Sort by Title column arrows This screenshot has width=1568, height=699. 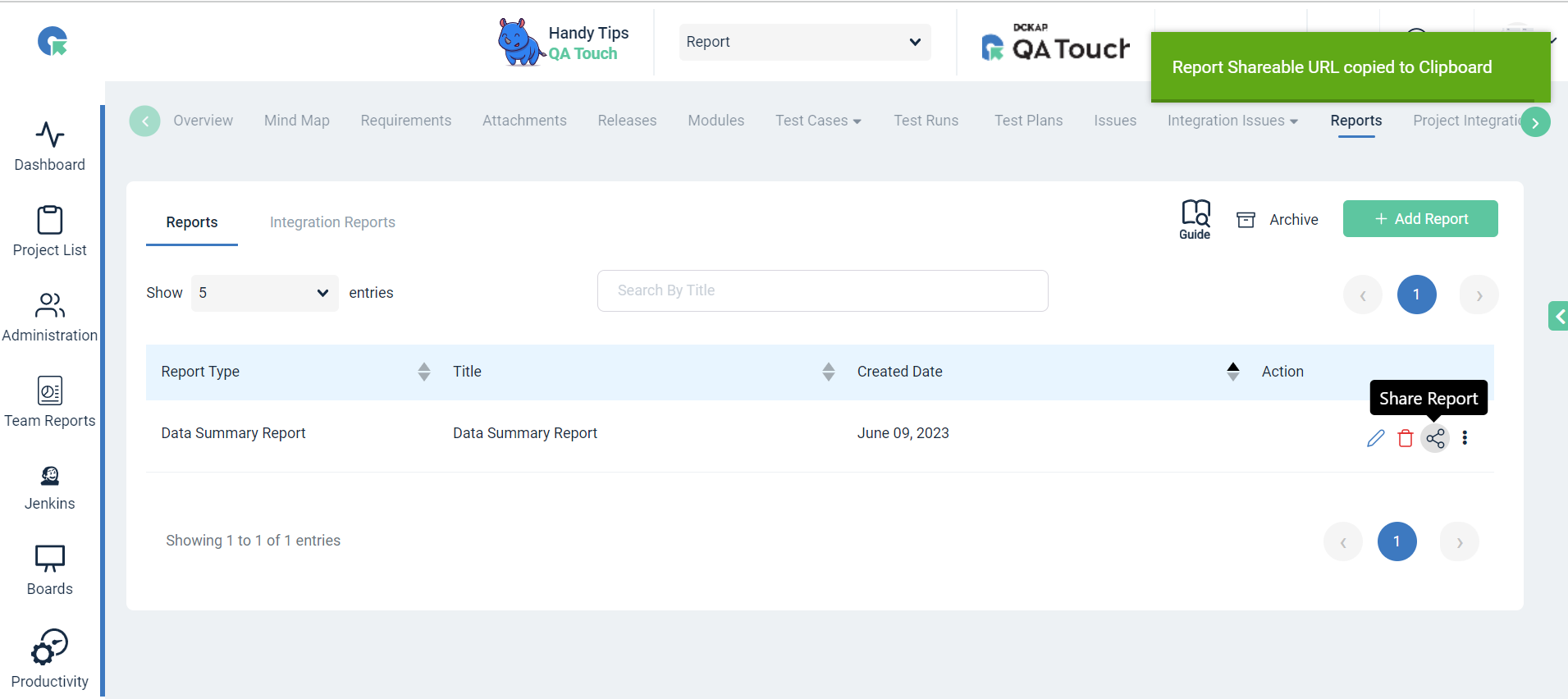click(x=829, y=372)
